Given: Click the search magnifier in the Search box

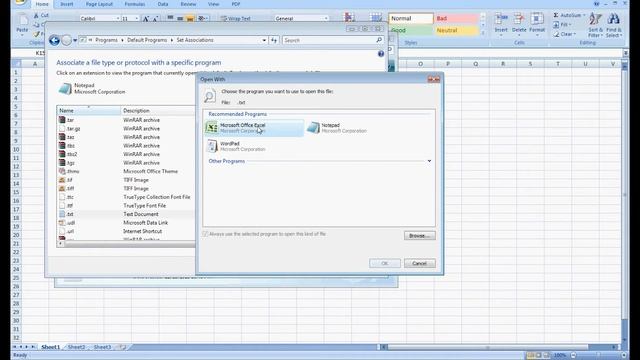Looking at the screenshot, I should [379, 40].
